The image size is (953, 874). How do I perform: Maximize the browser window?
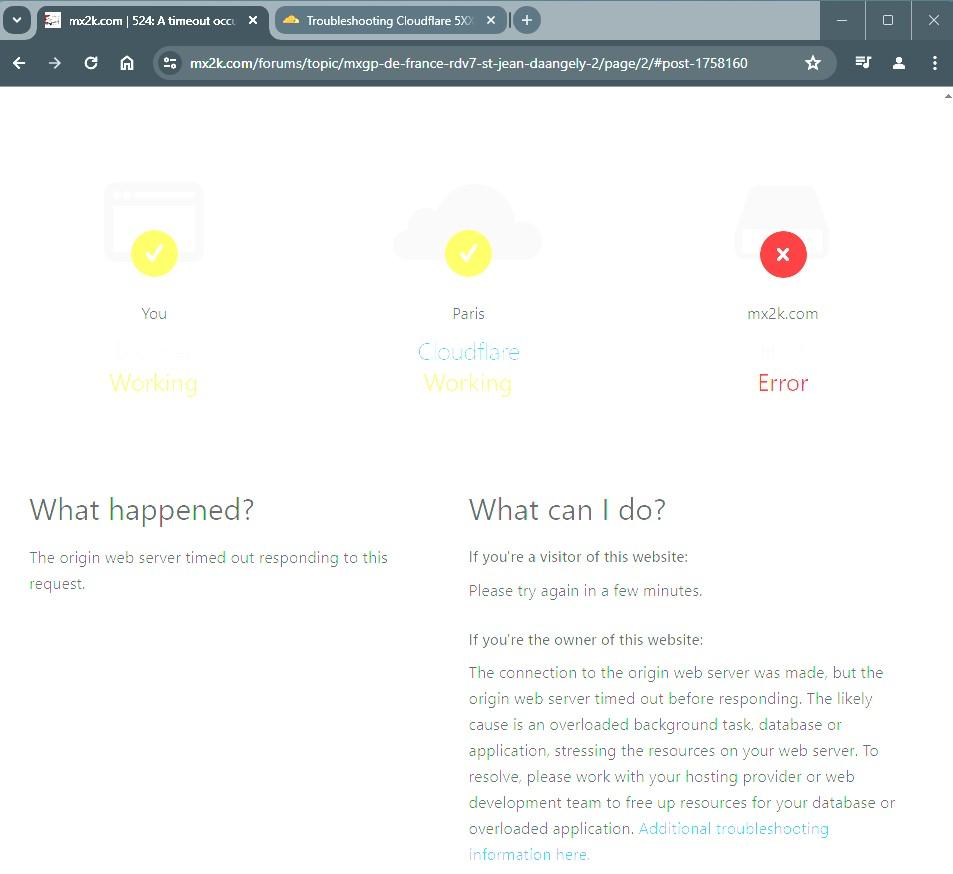pos(888,20)
